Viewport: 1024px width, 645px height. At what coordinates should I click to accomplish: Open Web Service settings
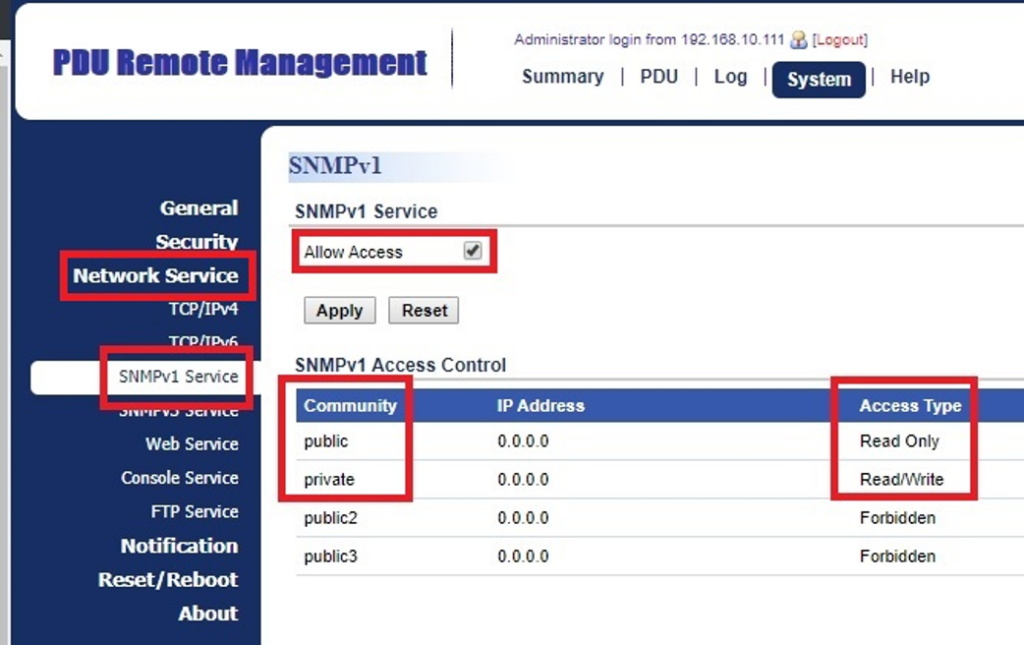coord(192,444)
